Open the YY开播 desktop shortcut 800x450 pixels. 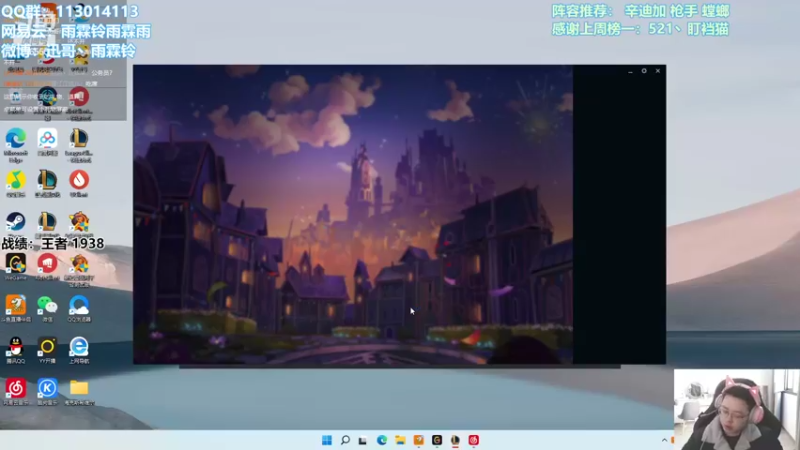point(47,347)
